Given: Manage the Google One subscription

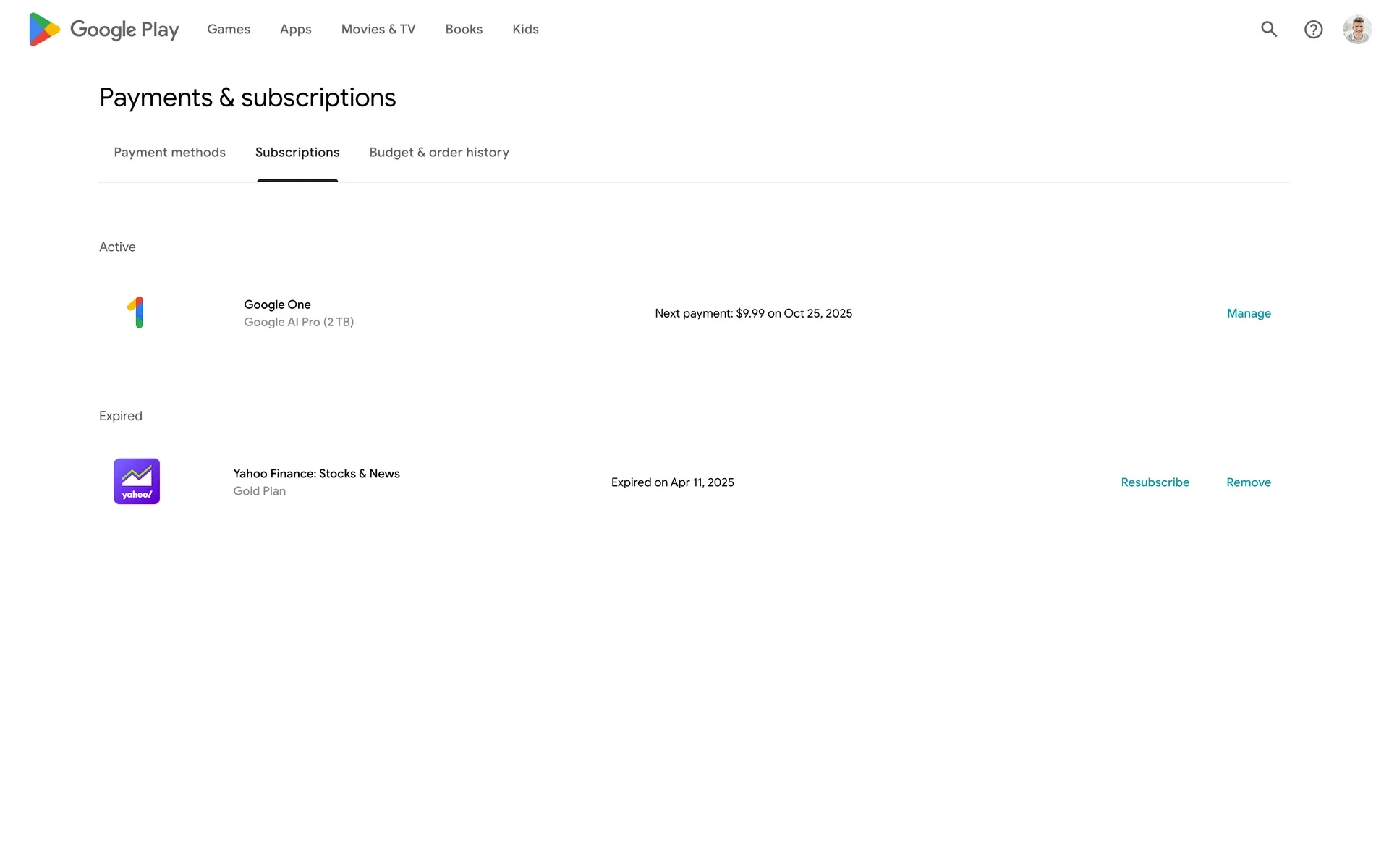Looking at the screenshot, I should coord(1249,313).
